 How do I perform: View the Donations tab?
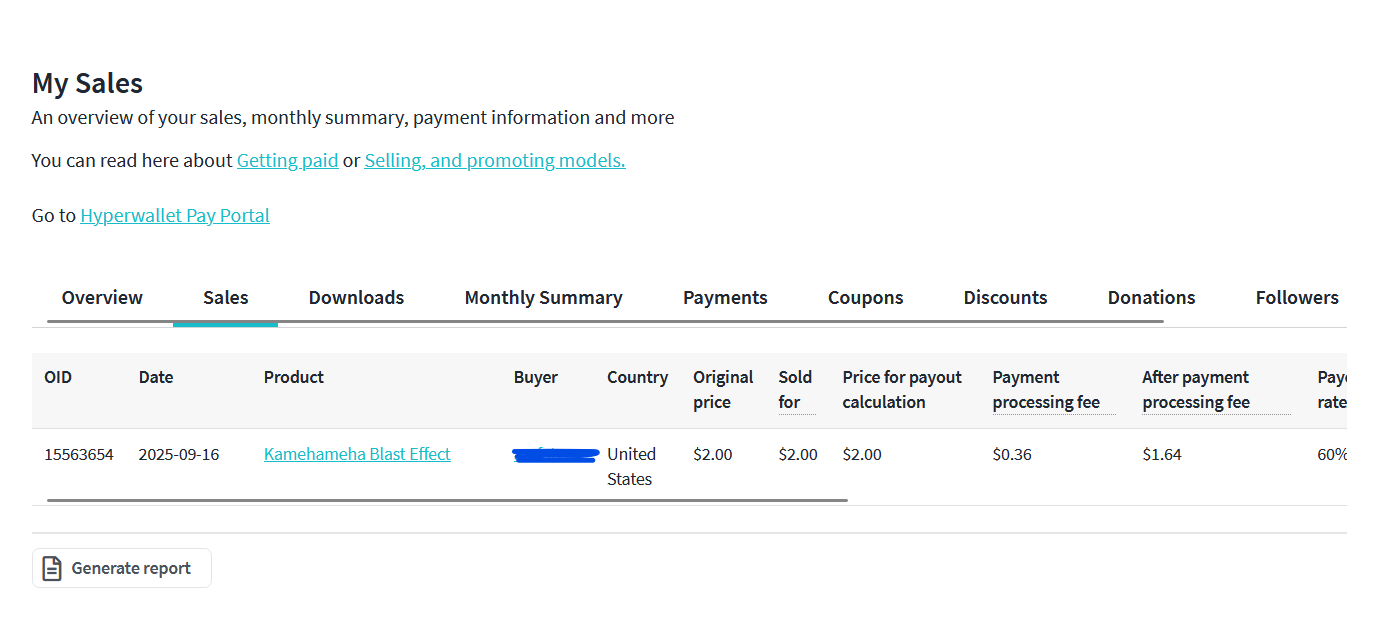tap(1151, 298)
